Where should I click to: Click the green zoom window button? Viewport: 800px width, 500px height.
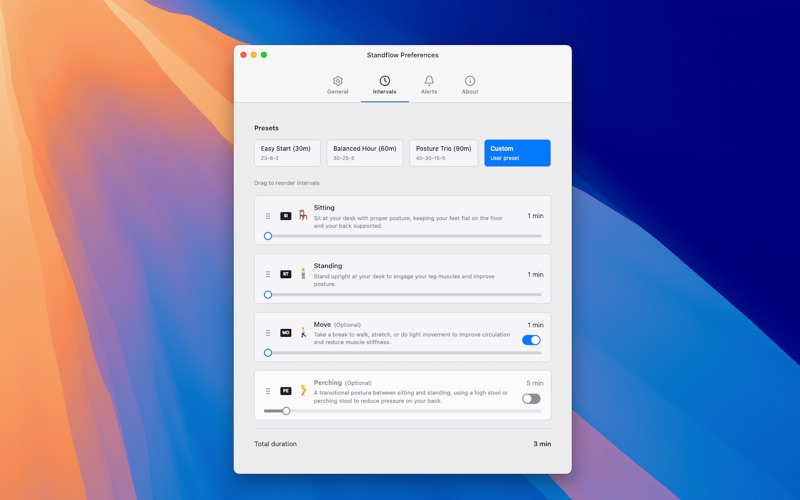click(264, 55)
